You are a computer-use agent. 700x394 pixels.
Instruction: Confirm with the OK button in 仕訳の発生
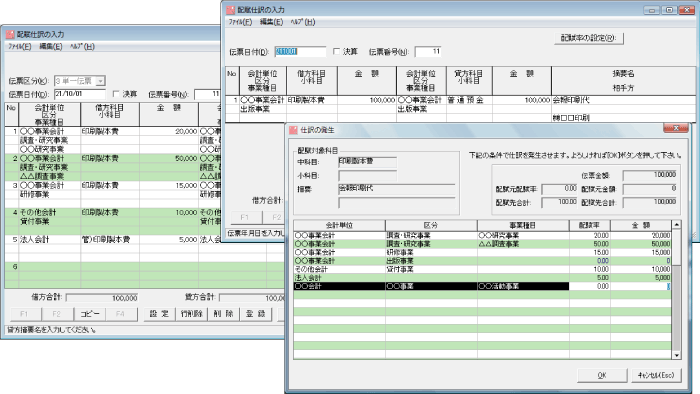[602, 375]
